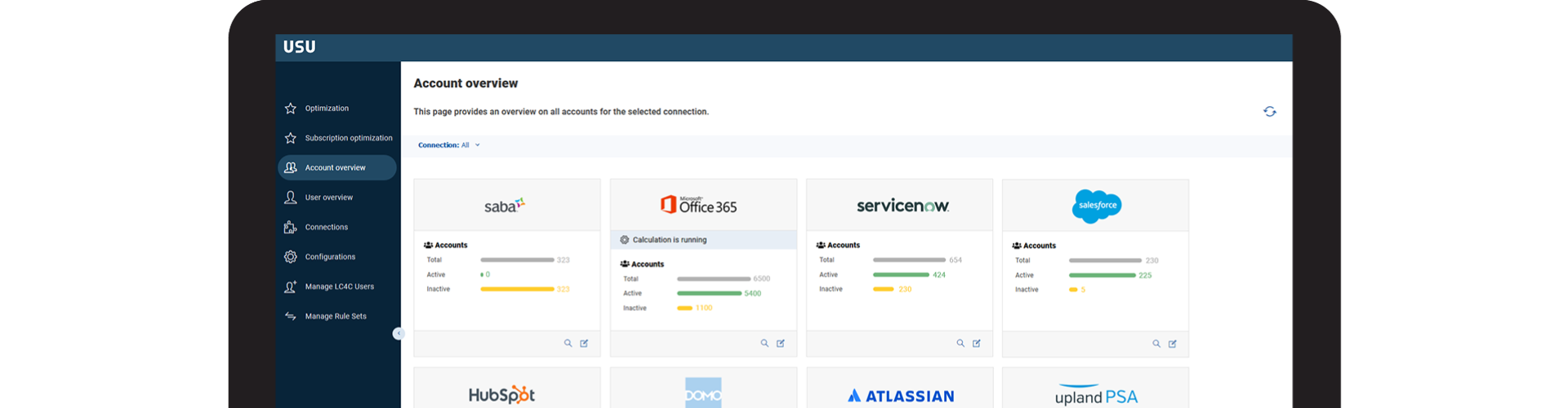The image size is (1568, 408).
Task: Click the Office 365 logo header
Action: (703, 206)
